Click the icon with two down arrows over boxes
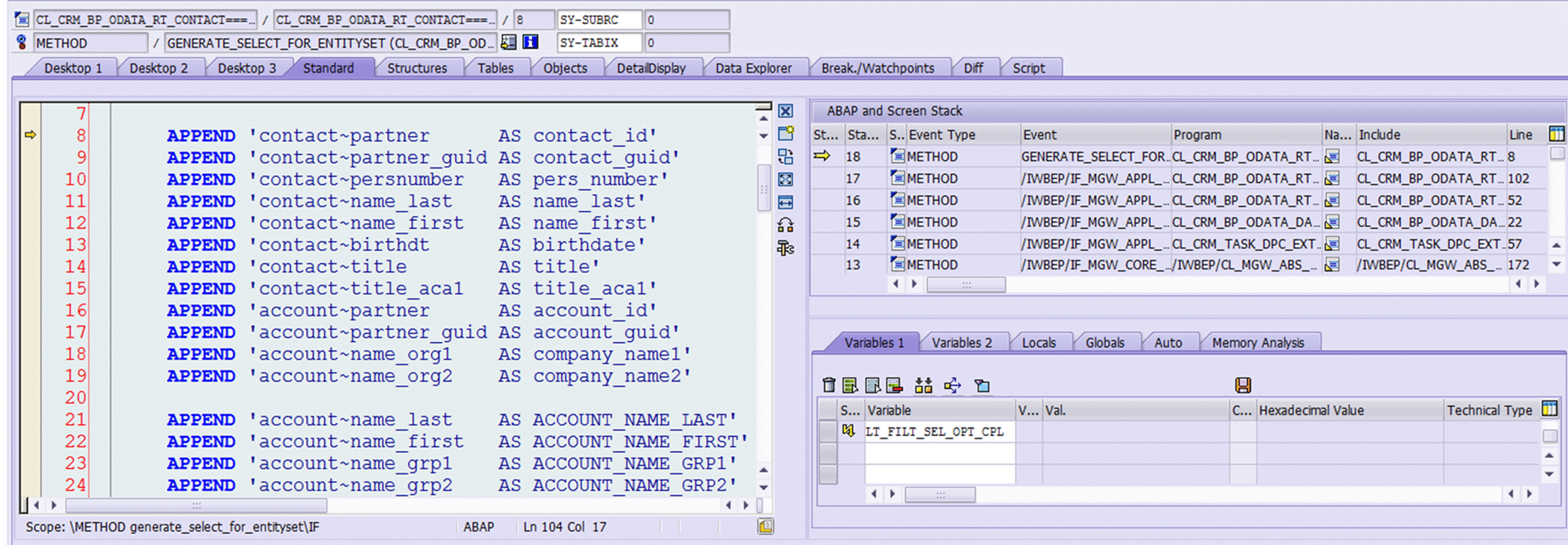Screen dimensions: 1568x545 pyautogui.click(x=923, y=385)
